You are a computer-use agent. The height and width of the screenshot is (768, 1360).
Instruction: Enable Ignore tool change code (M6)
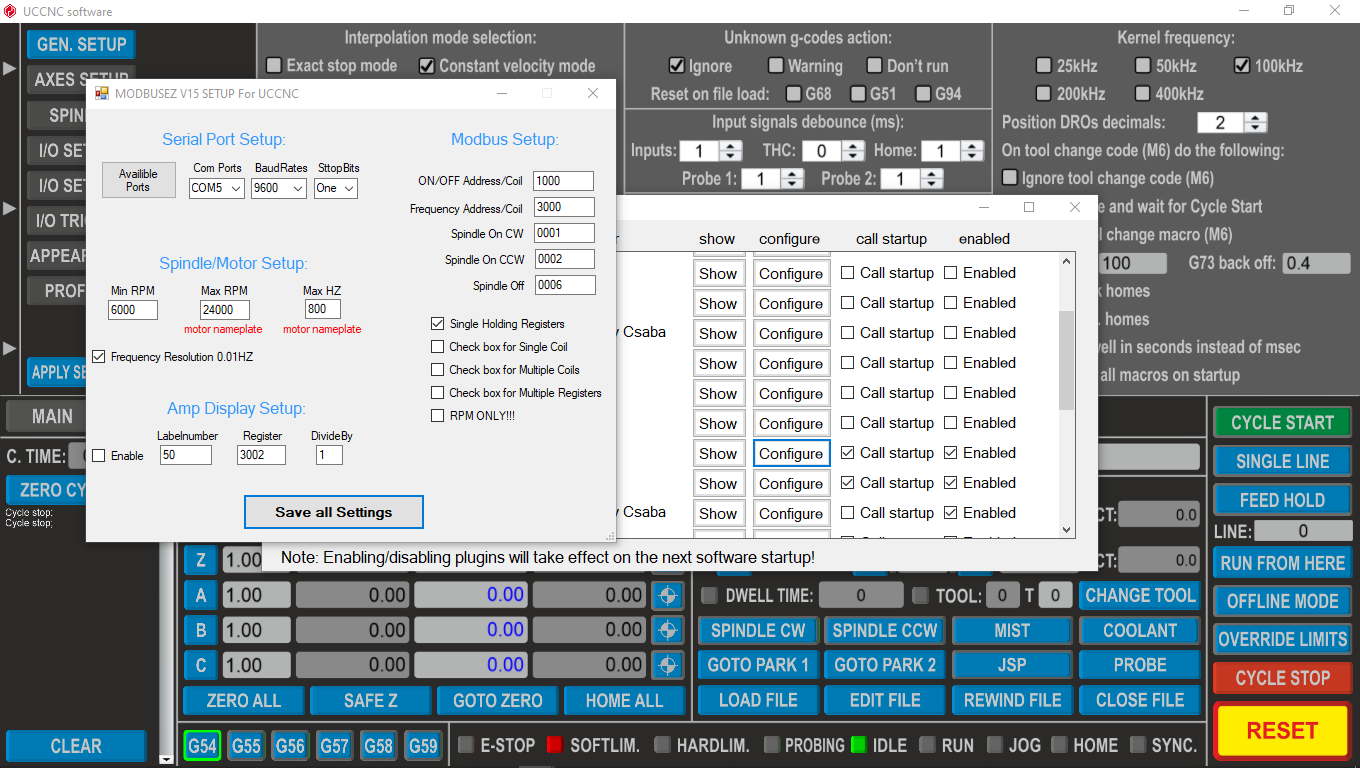coord(1010,178)
